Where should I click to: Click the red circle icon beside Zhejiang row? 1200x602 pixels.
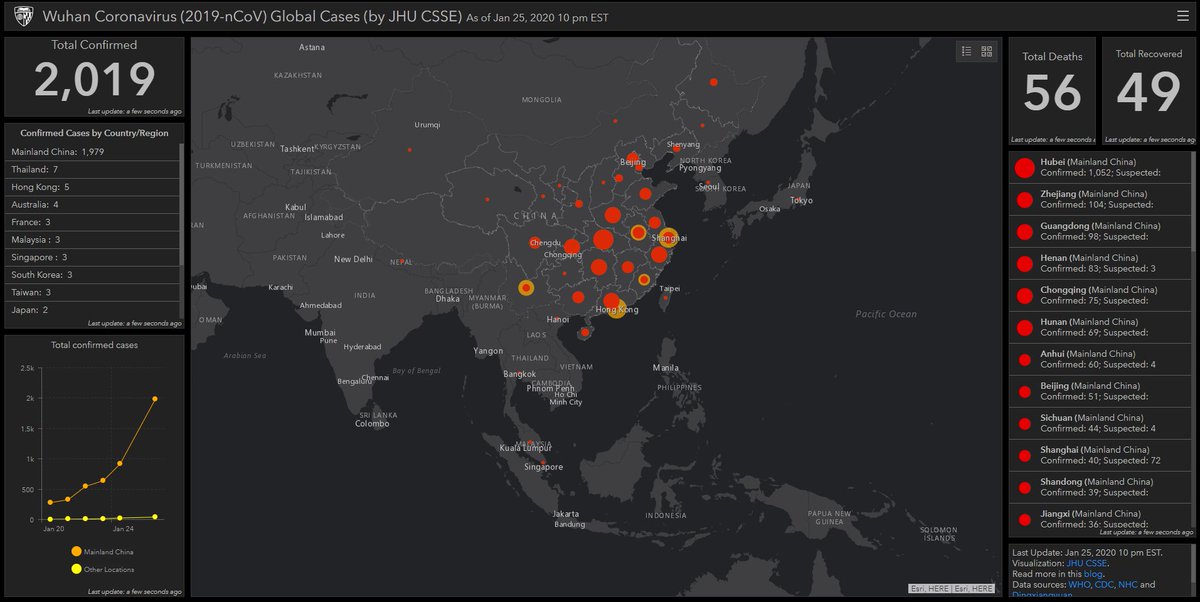coord(1024,199)
